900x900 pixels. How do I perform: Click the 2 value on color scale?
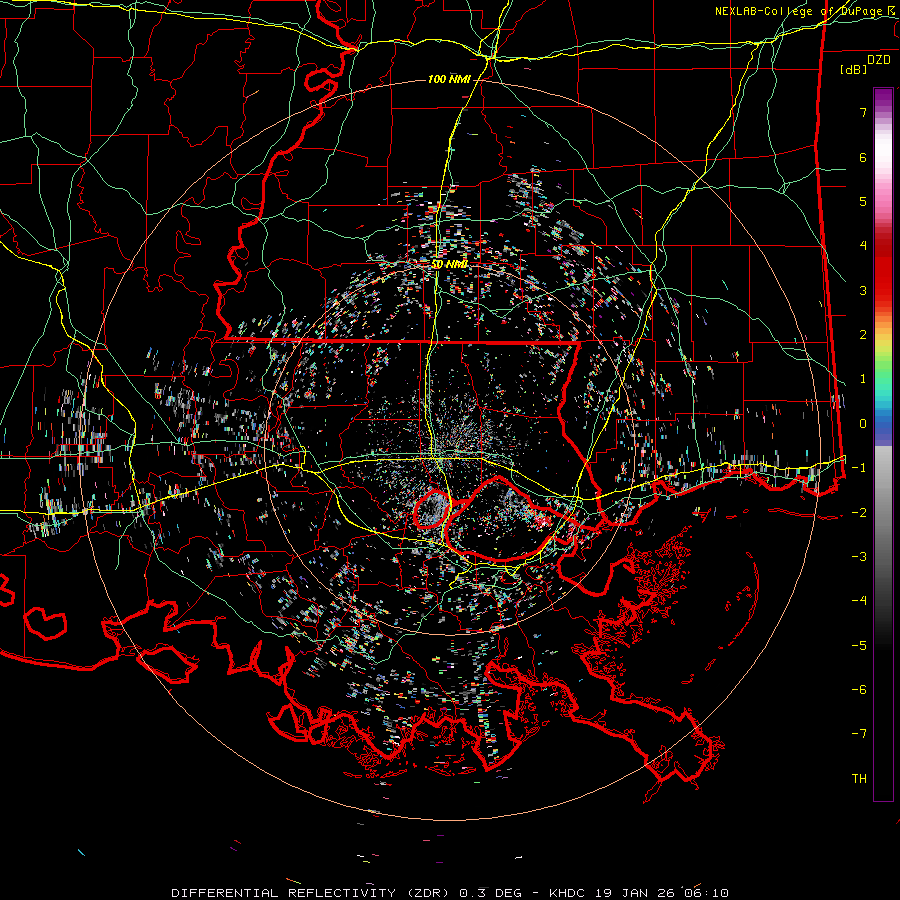863,335
